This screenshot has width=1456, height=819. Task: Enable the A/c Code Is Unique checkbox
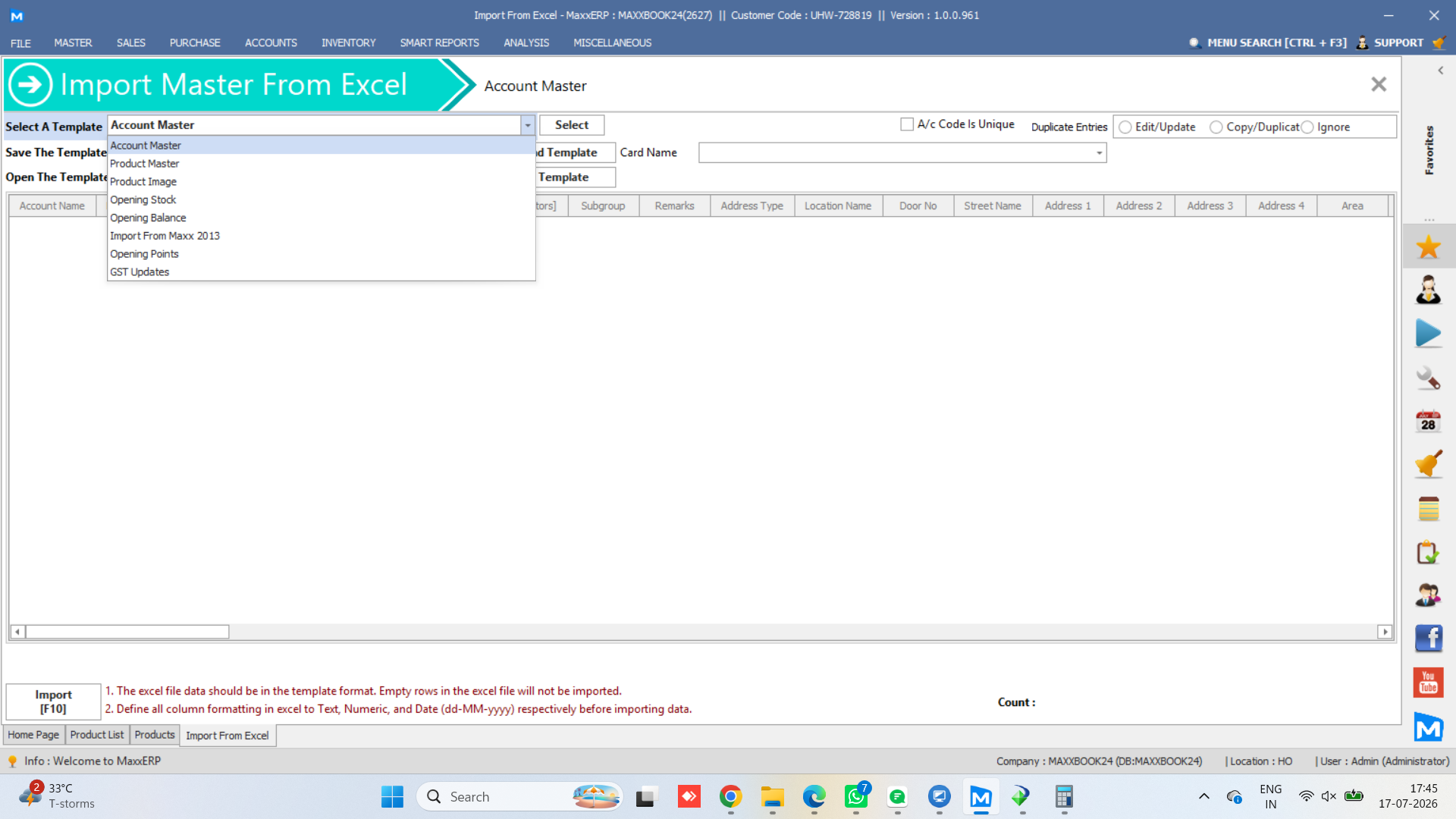[x=907, y=124]
